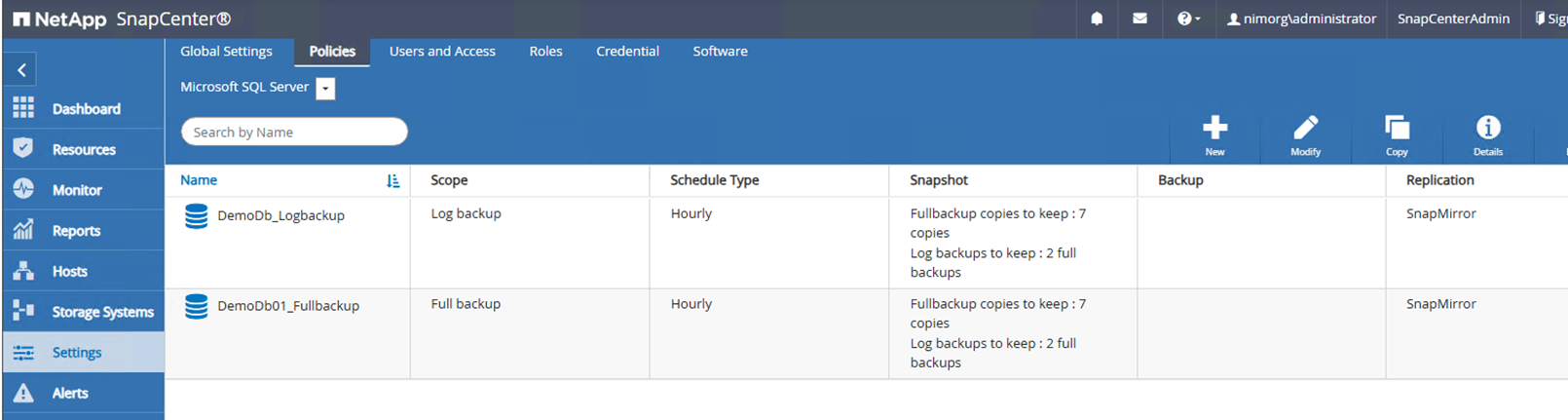Viewport: 1568px width, 420px height.
Task: Sort policies using Name sort icon
Action: click(392, 180)
